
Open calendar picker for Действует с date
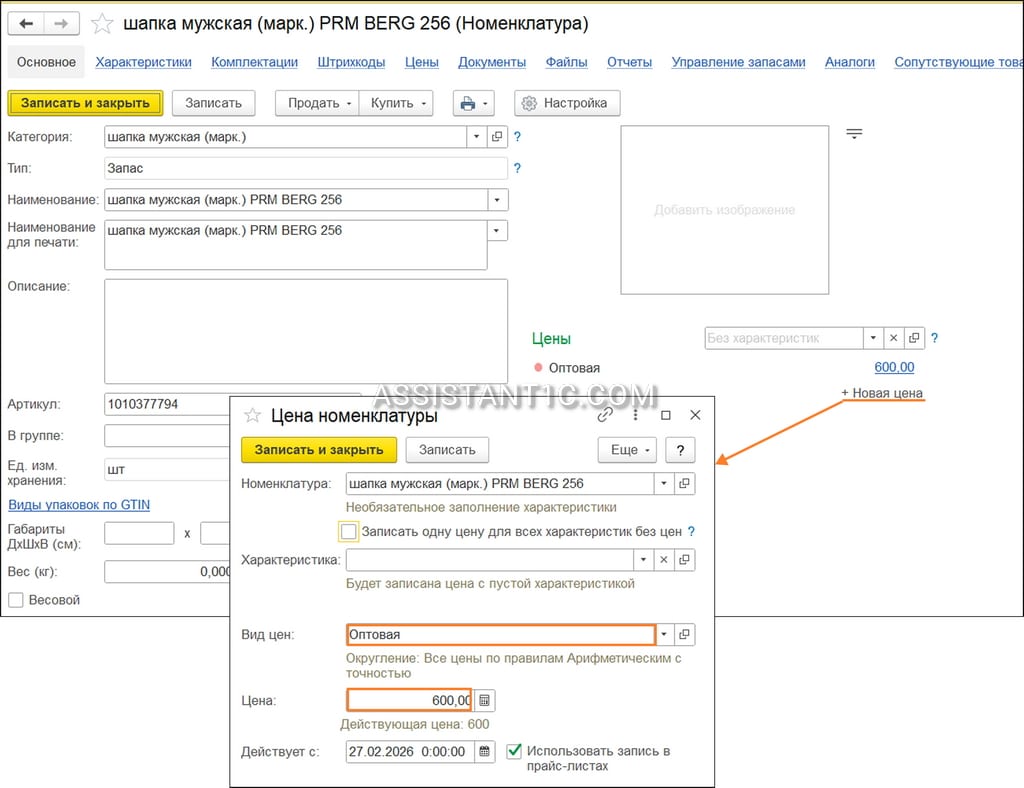tap(485, 751)
